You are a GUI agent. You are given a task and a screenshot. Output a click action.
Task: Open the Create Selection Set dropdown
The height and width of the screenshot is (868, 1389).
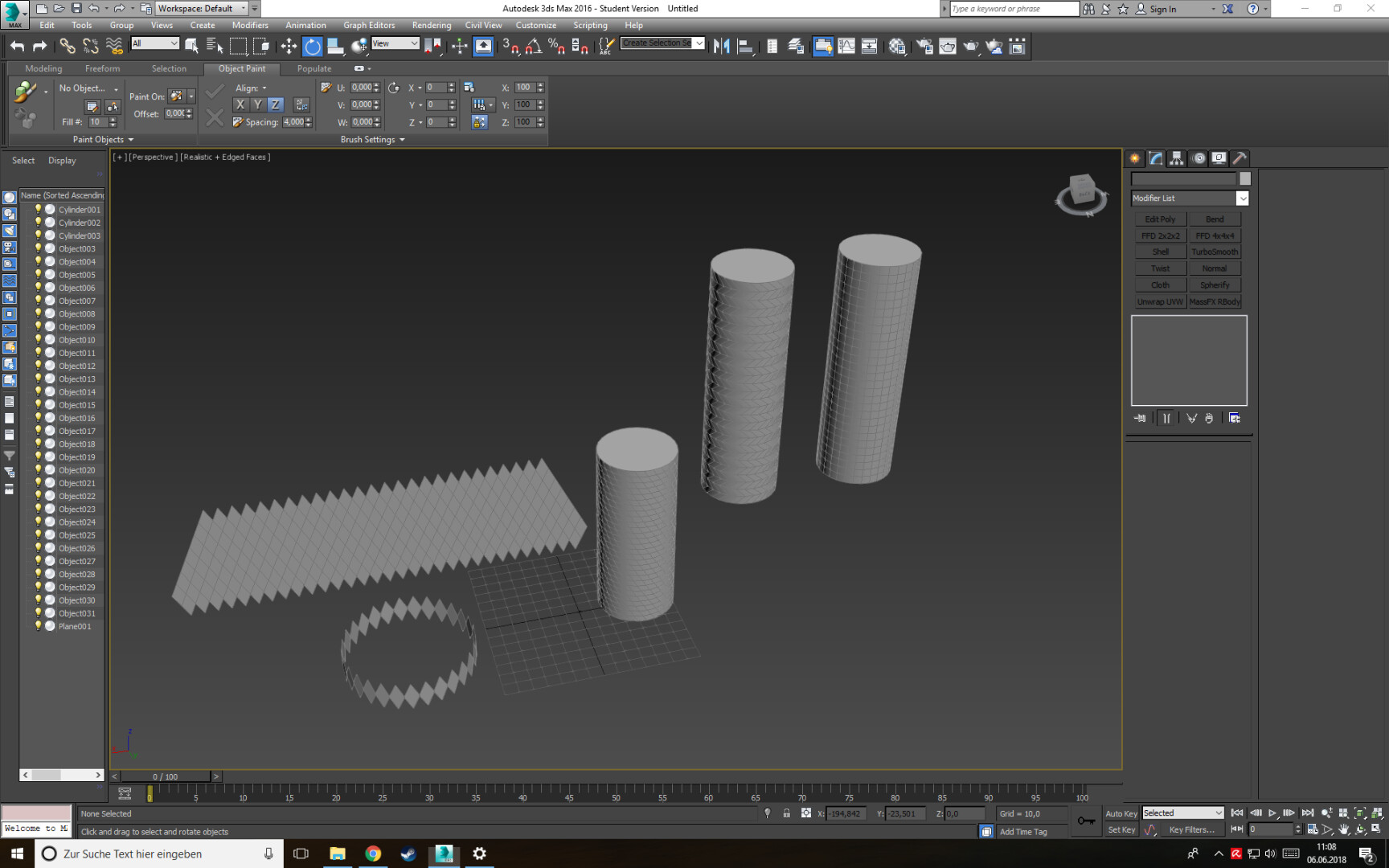click(663, 43)
